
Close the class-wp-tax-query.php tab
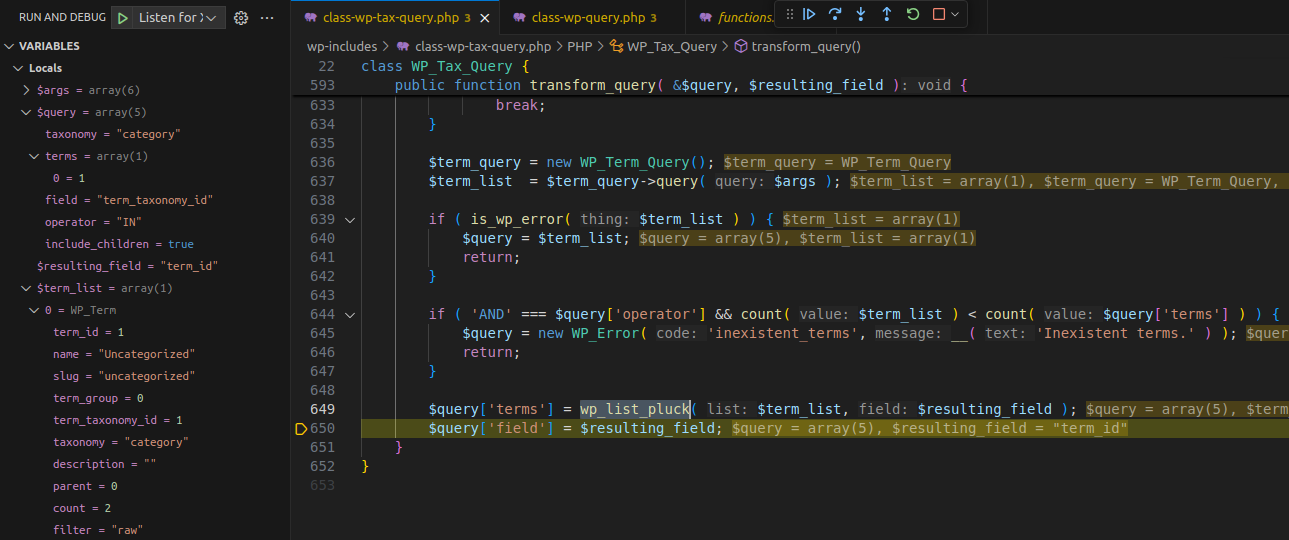tap(486, 18)
